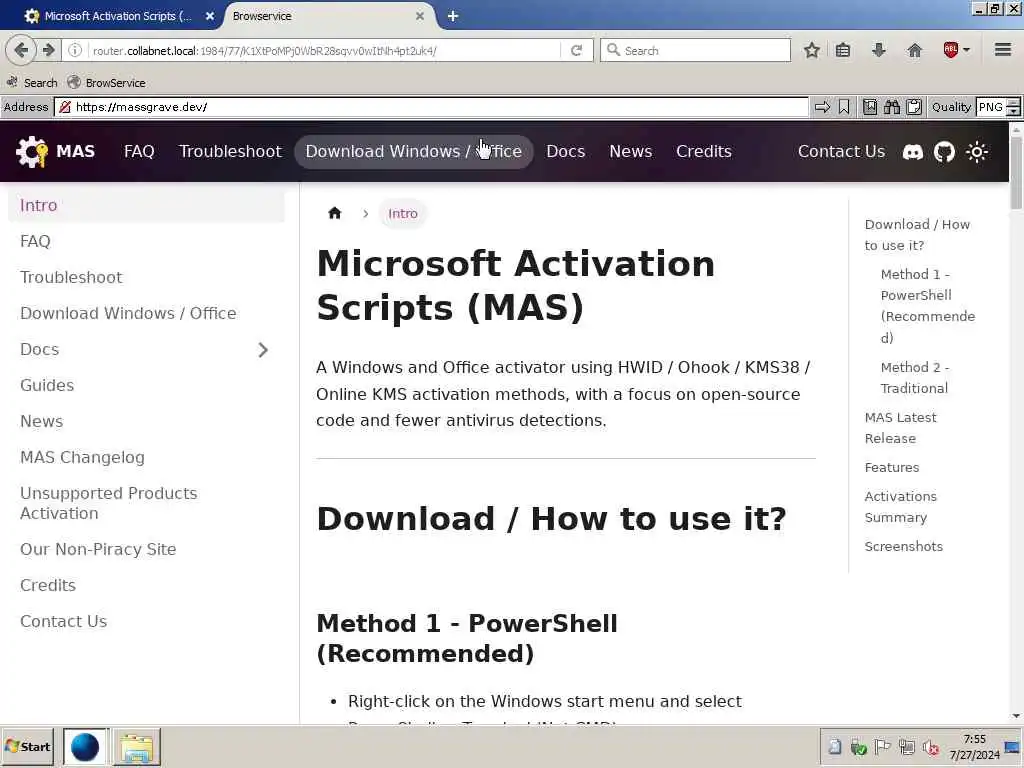Click Contact Us in the header
The height and width of the screenshot is (768, 1024).
pyautogui.click(x=841, y=152)
